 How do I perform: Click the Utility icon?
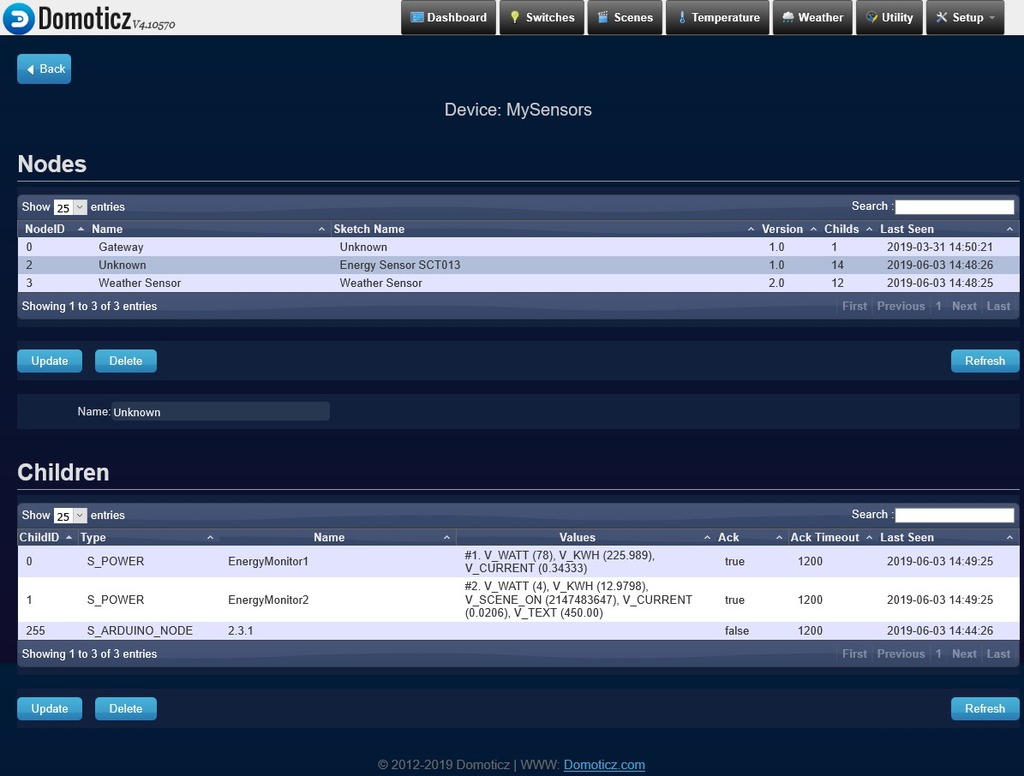(x=872, y=18)
